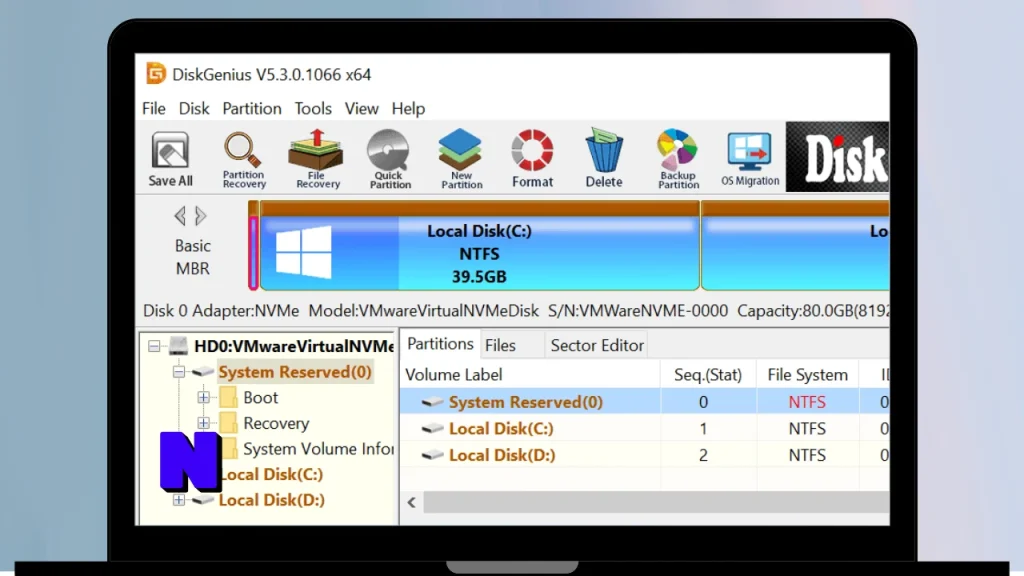Select the HD0:VMwareVirtualNVMe tree label
The height and width of the screenshot is (576, 1024).
pyautogui.click(x=294, y=346)
